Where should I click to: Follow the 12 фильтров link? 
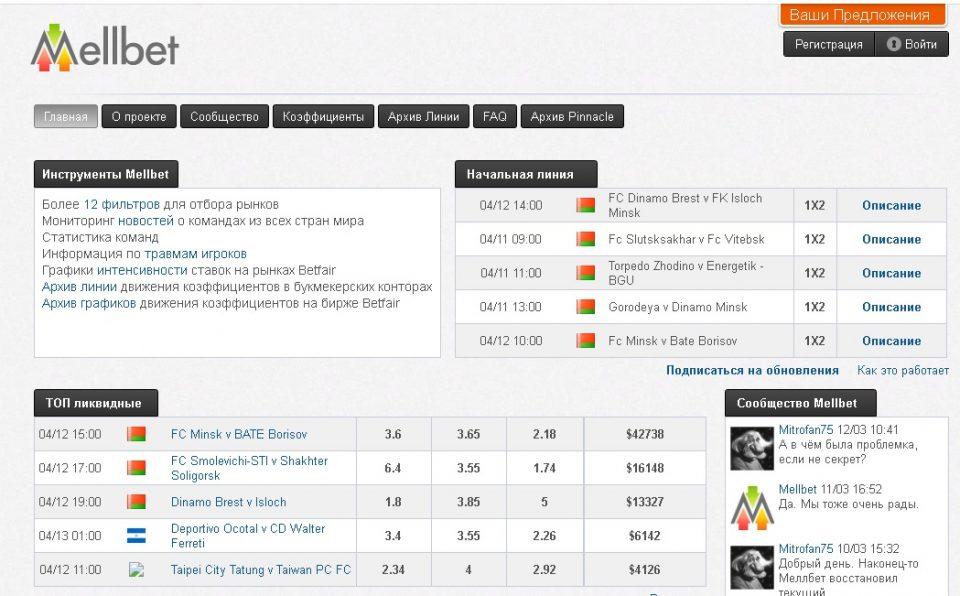[x=121, y=204]
